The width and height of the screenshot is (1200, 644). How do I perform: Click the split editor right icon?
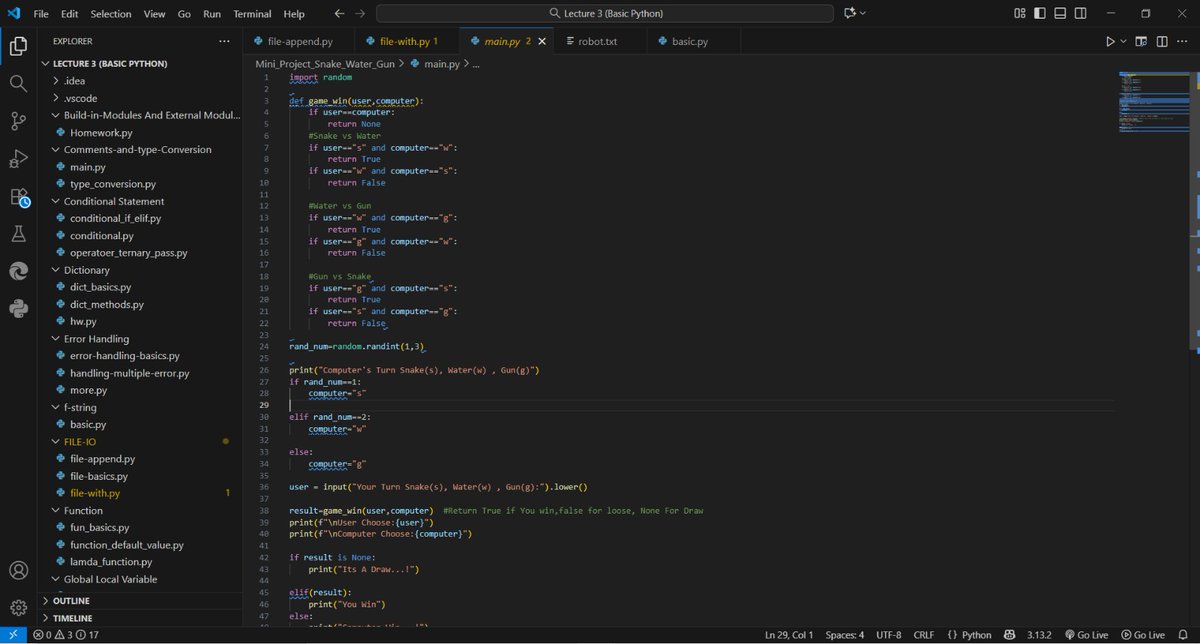1162,42
